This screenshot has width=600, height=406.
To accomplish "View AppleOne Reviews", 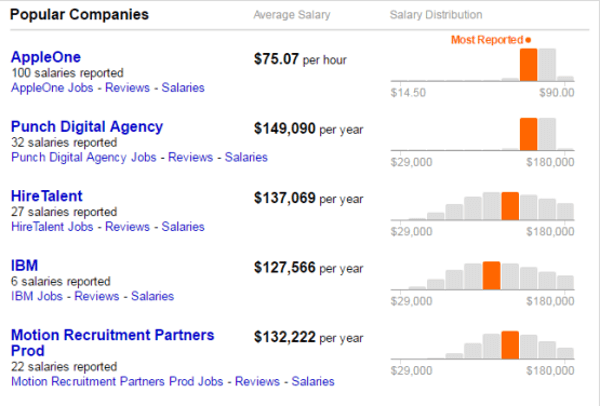I will [127, 87].
